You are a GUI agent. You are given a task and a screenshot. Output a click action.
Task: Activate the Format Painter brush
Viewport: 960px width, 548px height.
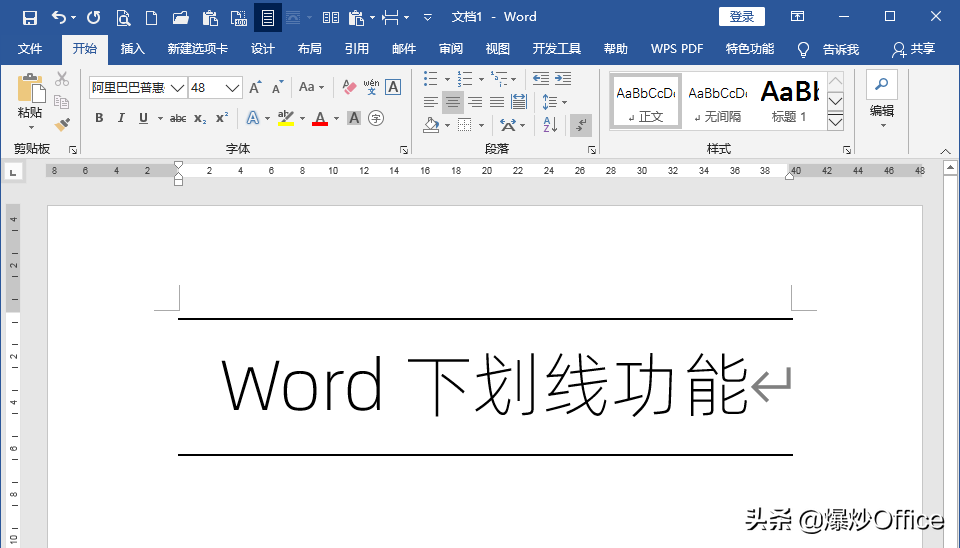(62, 124)
